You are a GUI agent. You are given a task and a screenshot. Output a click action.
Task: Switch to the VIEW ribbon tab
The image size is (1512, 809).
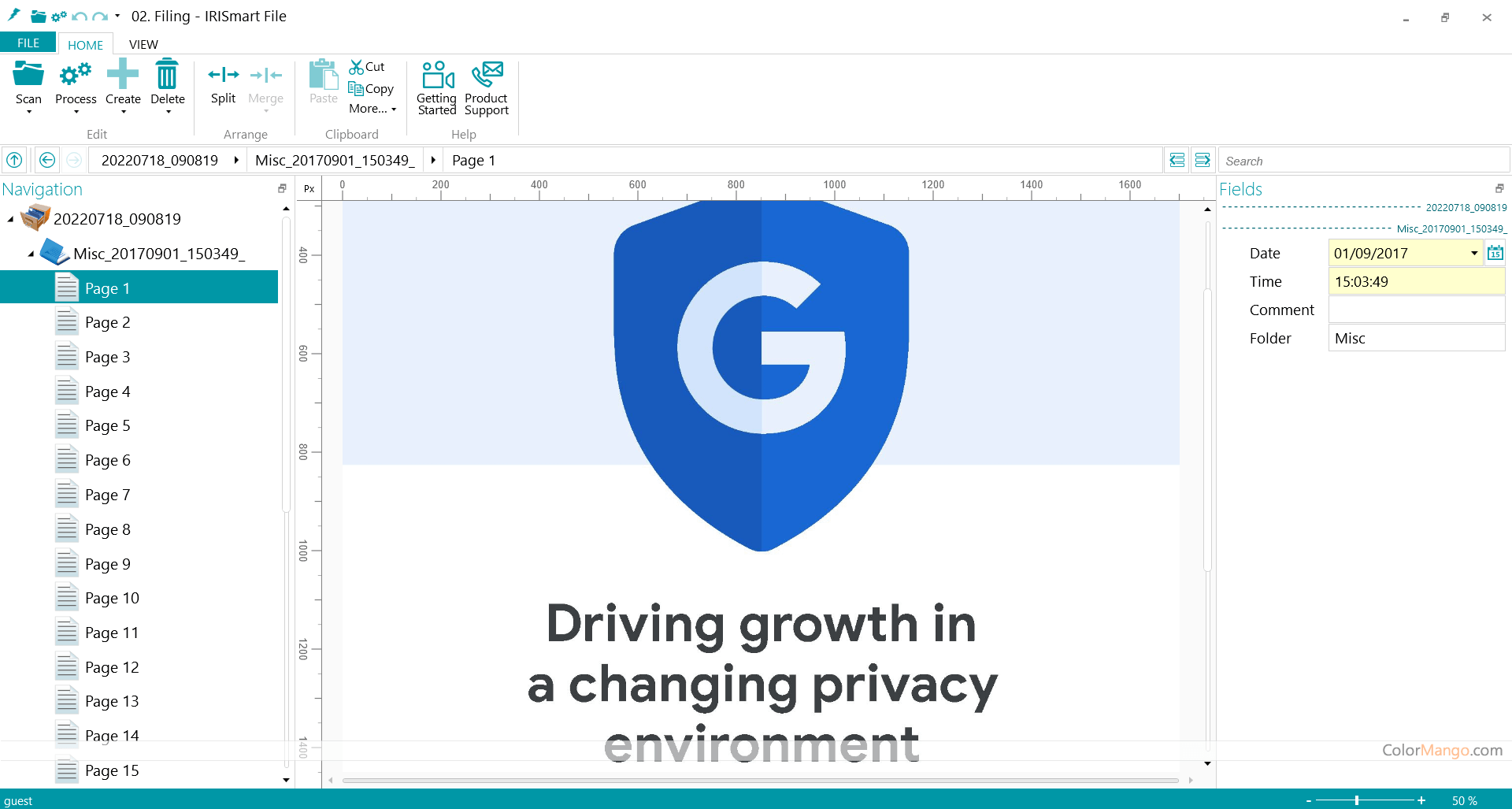143,44
